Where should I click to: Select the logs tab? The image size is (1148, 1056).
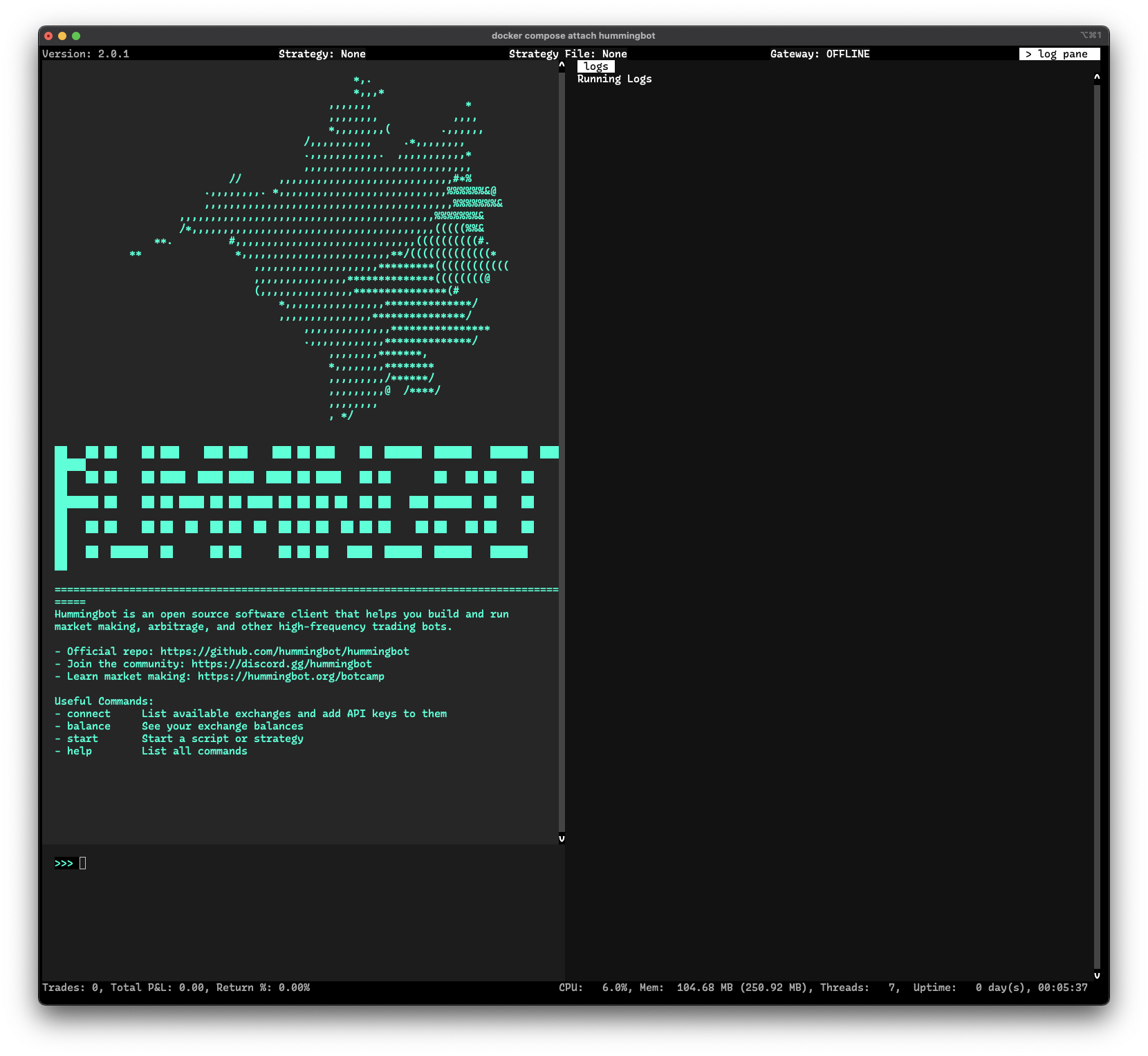[x=595, y=66]
